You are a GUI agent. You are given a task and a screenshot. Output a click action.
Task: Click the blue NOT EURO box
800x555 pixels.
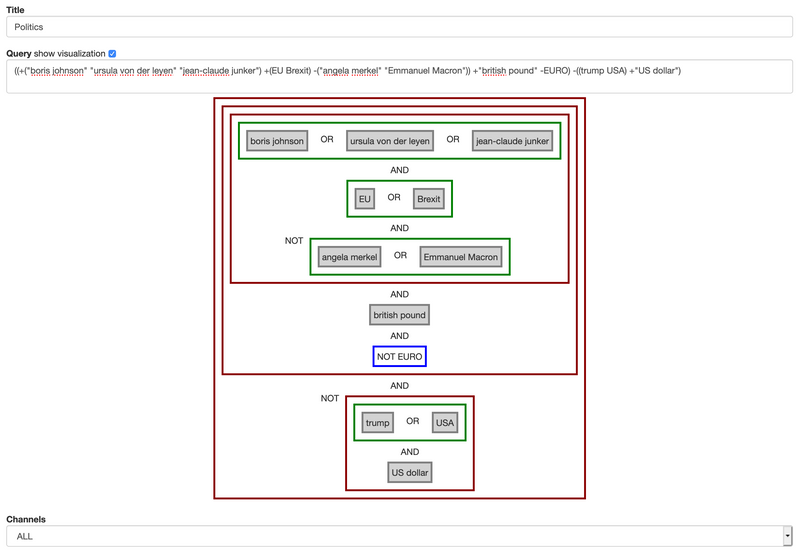coord(400,356)
